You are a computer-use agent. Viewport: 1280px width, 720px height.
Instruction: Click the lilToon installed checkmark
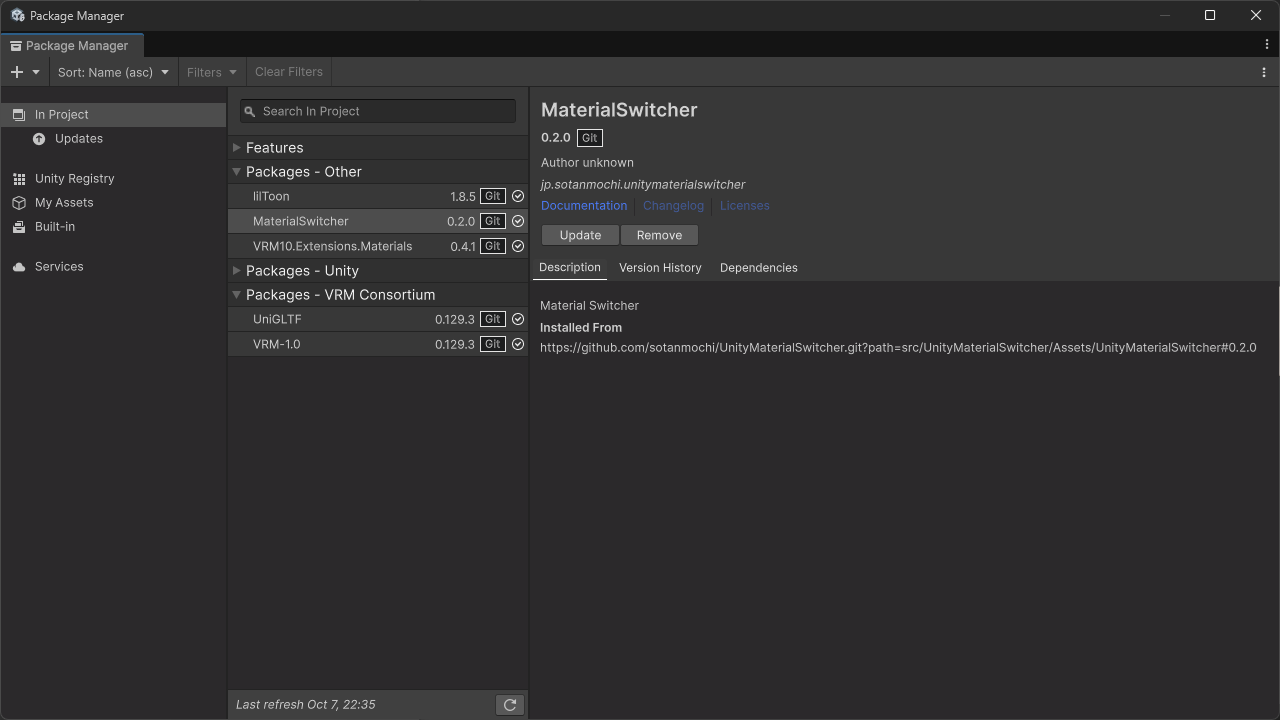click(518, 197)
